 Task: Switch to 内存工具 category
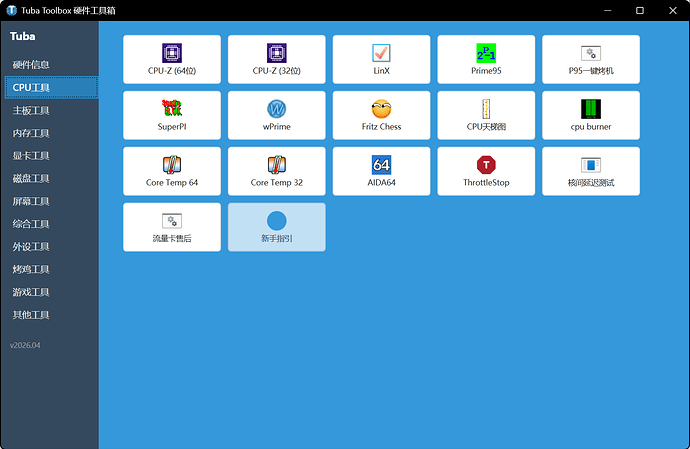tap(51, 133)
